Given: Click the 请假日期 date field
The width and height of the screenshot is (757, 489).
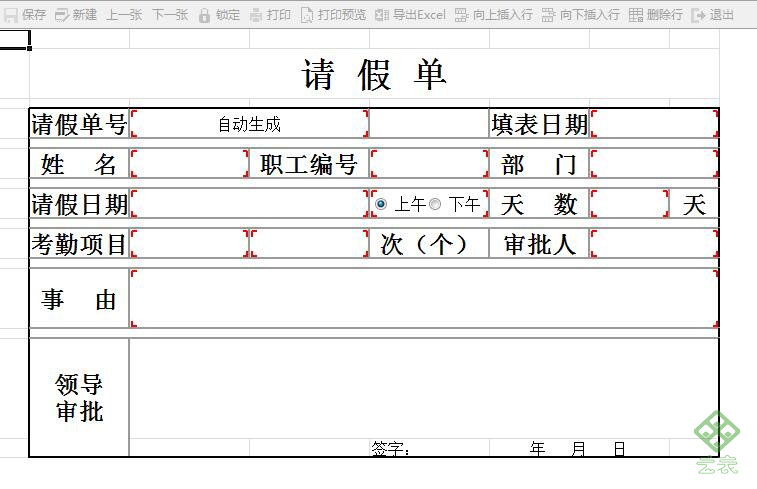Looking at the screenshot, I should 250,204.
